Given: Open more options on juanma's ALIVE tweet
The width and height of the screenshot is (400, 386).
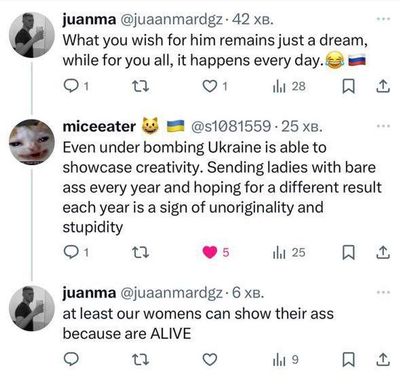Looking at the screenshot, I should [383, 293].
